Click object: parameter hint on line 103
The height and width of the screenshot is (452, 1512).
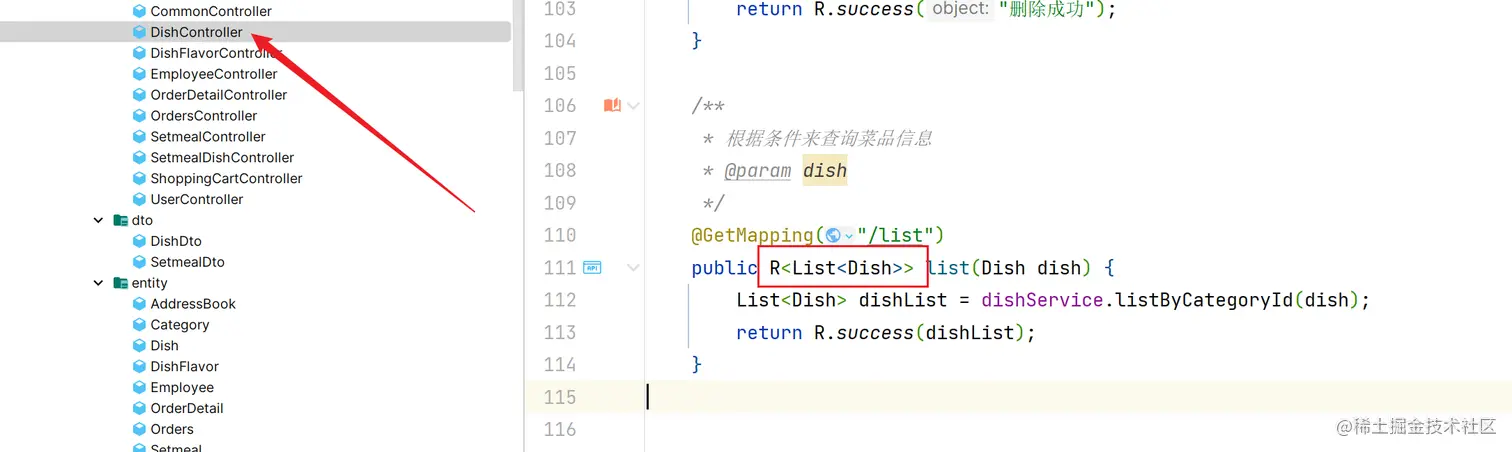[x=959, y=10]
